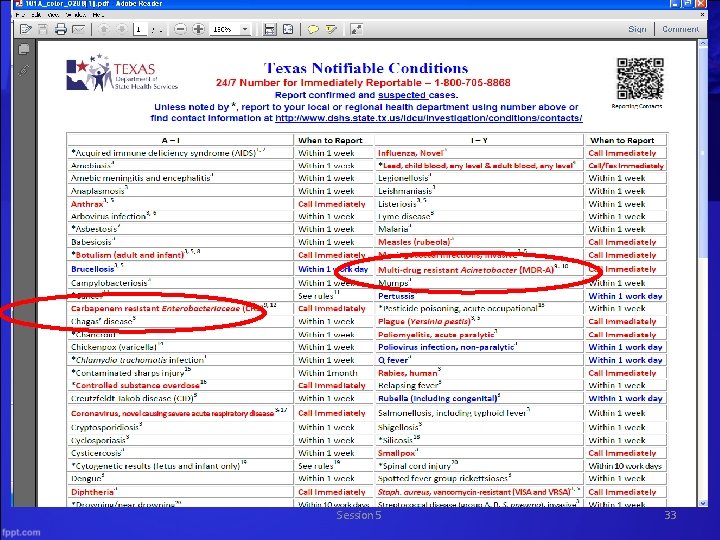Click the vertical scrollbar down arrow
This screenshot has height=540, width=720.
[703, 503]
